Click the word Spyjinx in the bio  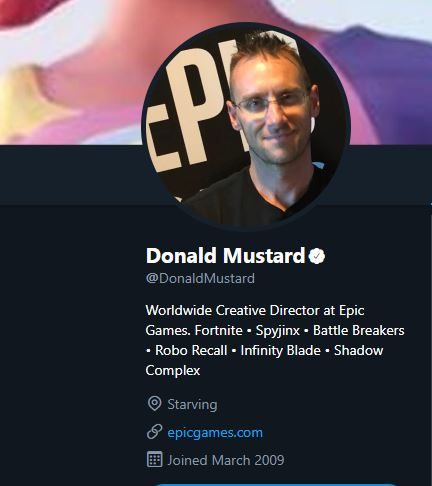pyautogui.click(x=278, y=331)
